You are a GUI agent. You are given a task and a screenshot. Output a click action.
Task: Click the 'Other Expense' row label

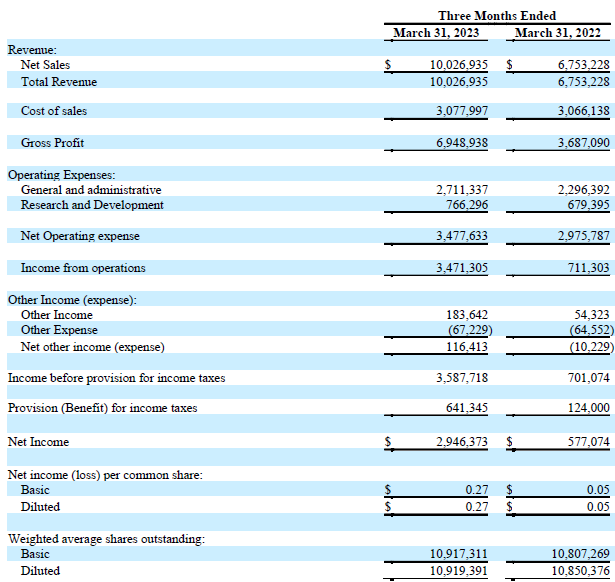[x=59, y=330]
